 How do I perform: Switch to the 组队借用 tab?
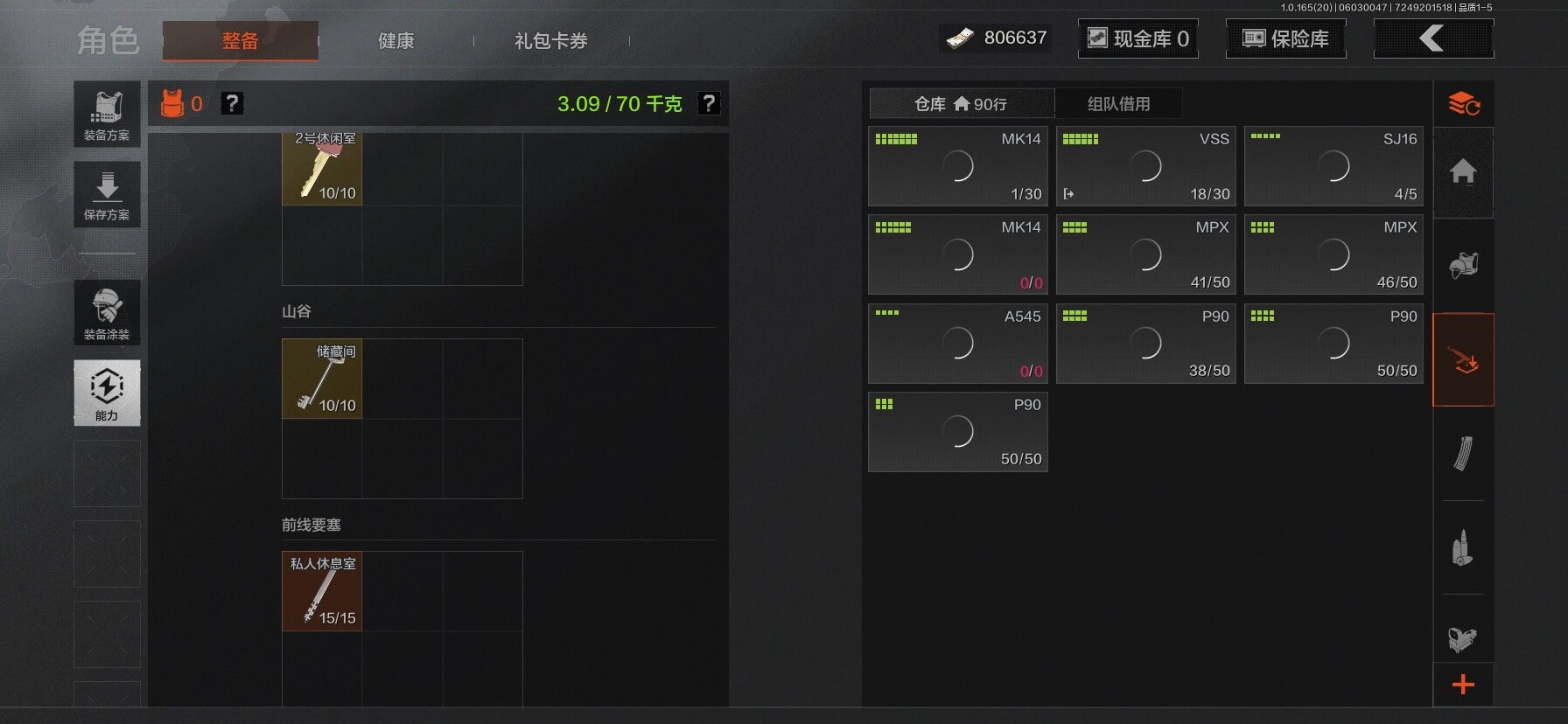point(1118,104)
